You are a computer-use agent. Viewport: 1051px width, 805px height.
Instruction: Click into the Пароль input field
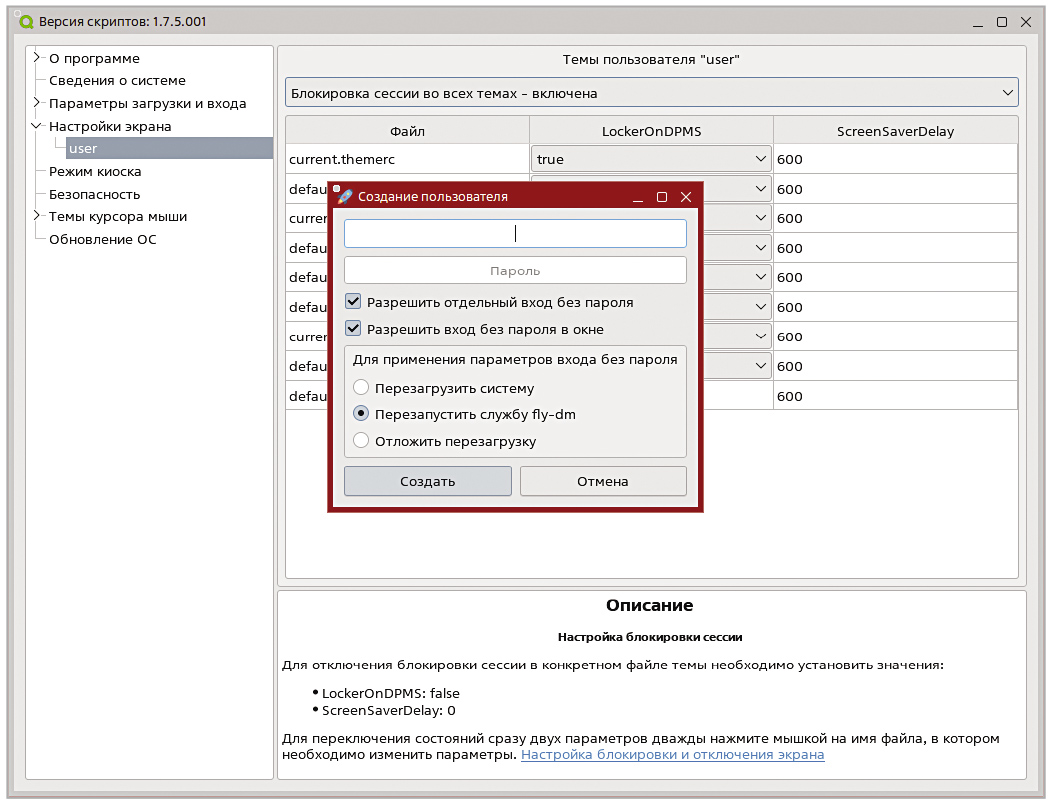point(515,270)
